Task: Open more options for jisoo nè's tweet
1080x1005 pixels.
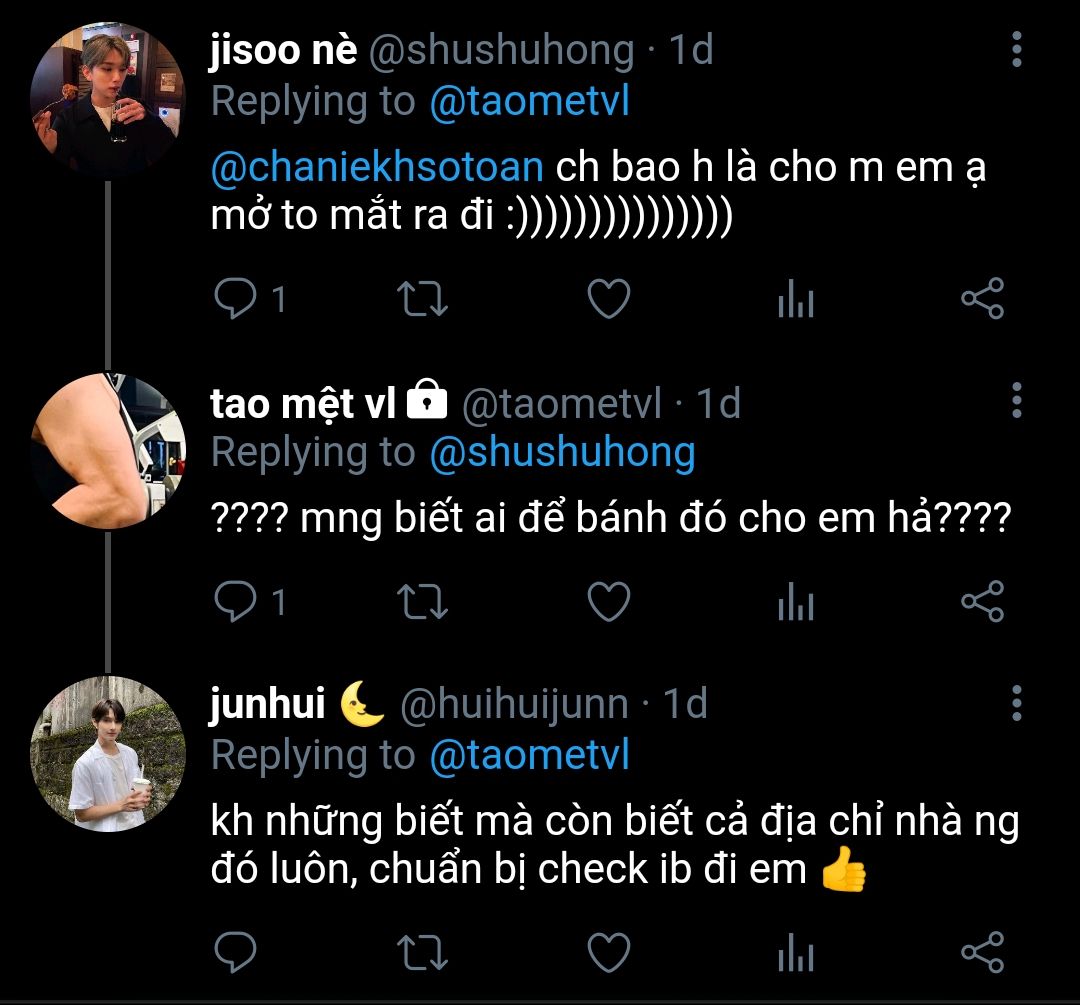Action: pos(1016,48)
